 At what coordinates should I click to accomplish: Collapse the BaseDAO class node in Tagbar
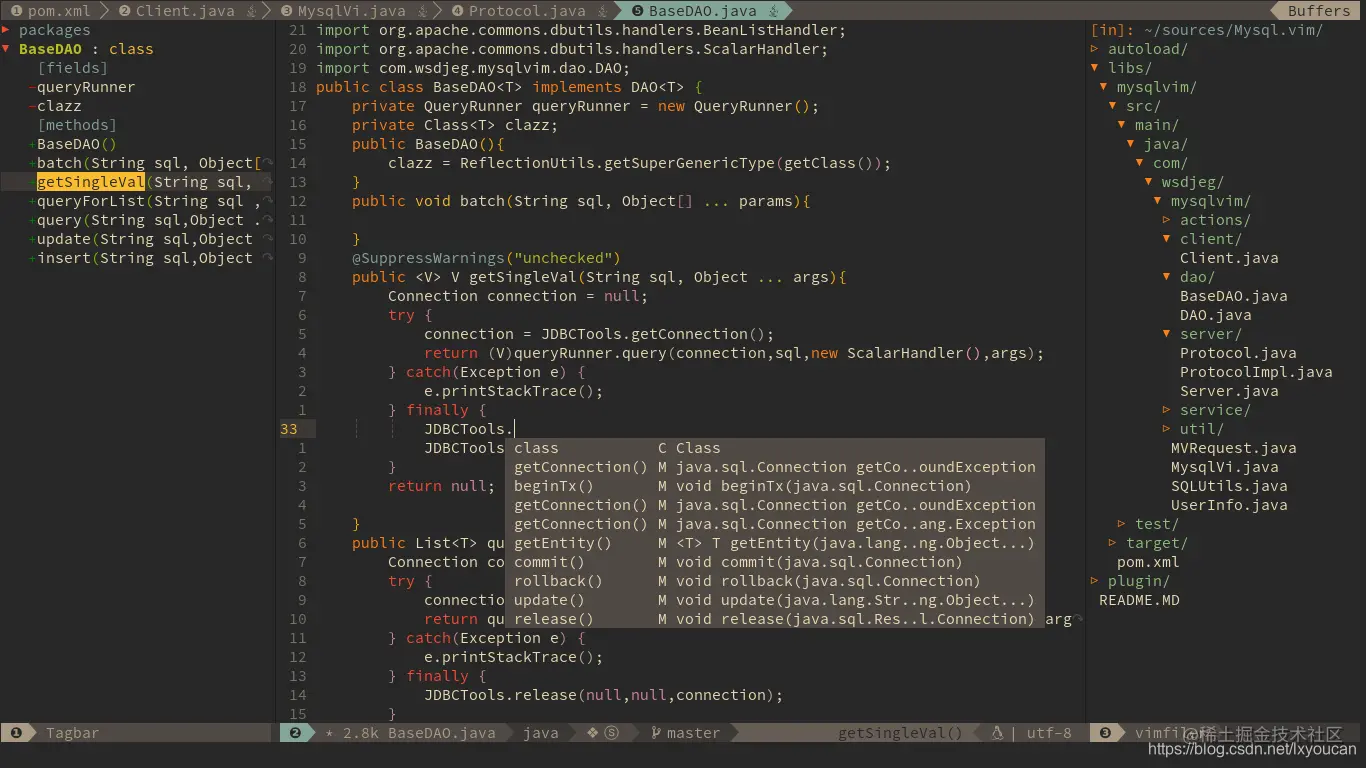click(x=6, y=49)
